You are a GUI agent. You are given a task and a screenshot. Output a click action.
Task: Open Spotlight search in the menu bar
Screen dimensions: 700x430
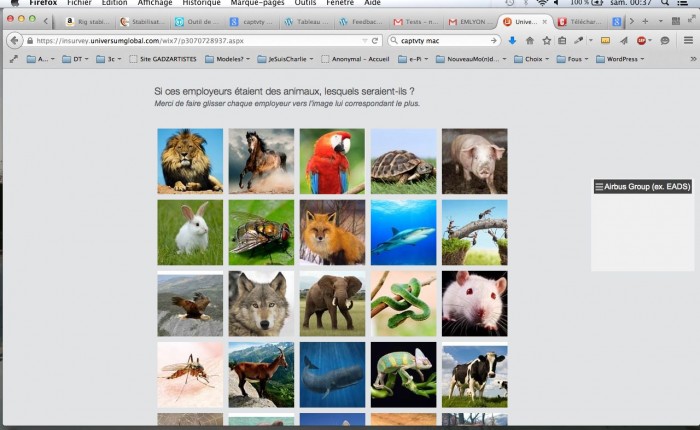pos(665,3)
